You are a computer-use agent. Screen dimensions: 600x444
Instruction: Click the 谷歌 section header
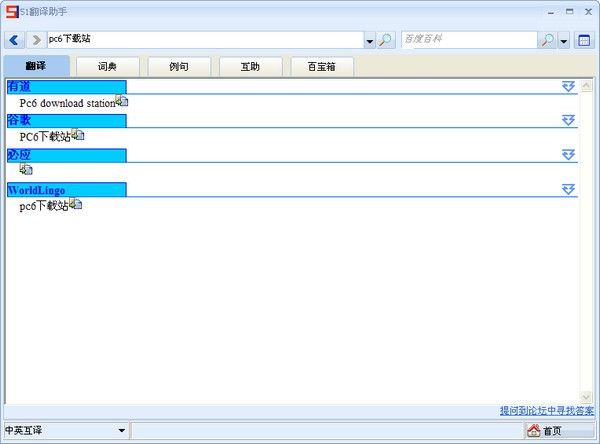[67, 121]
